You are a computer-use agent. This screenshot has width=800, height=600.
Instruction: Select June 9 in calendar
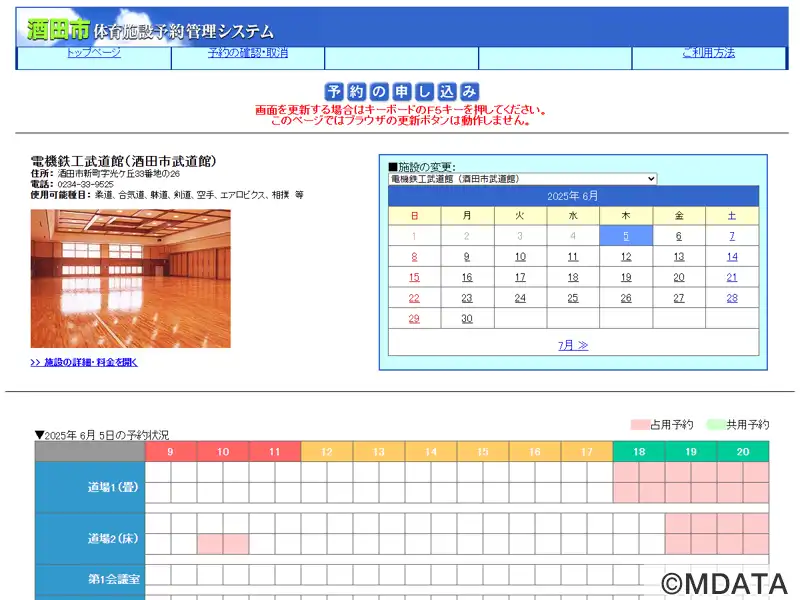467,257
